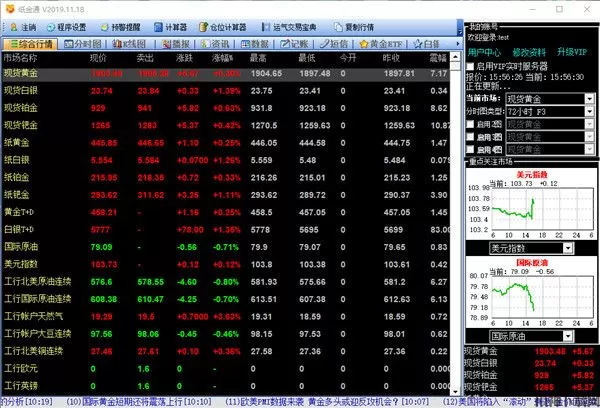Image resolution: width=600 pixels, height=408 pixels.
Task: Open the market dropdown beside 启用 2图
Action: (589, 124)
